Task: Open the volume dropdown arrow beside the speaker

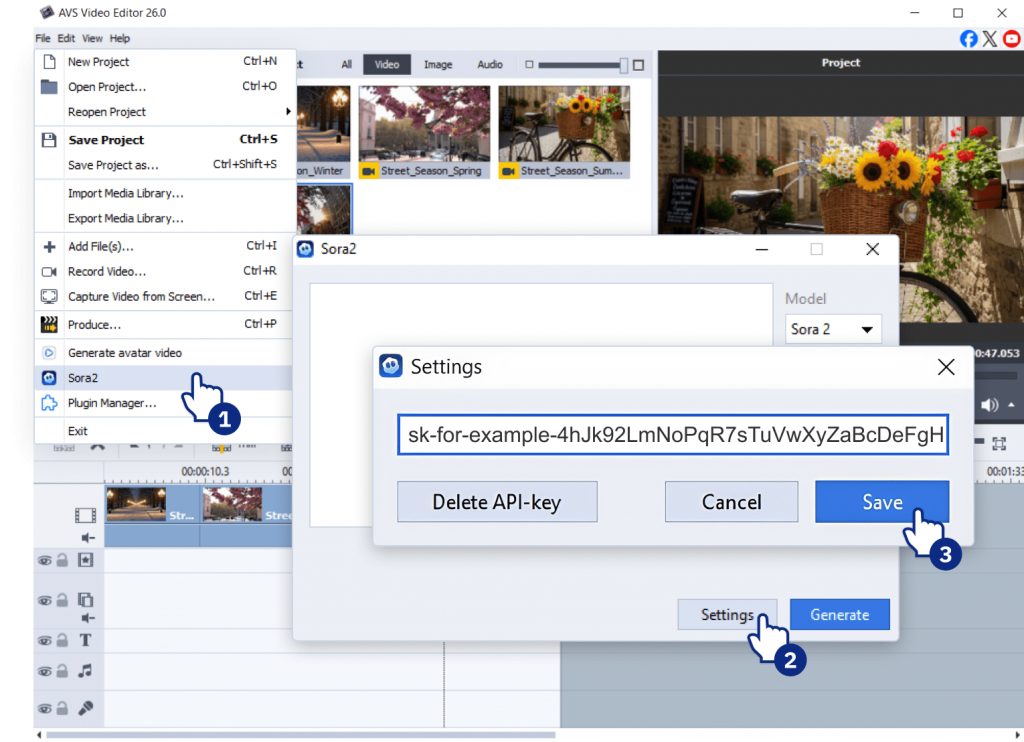Action: tap(1010, 405)
